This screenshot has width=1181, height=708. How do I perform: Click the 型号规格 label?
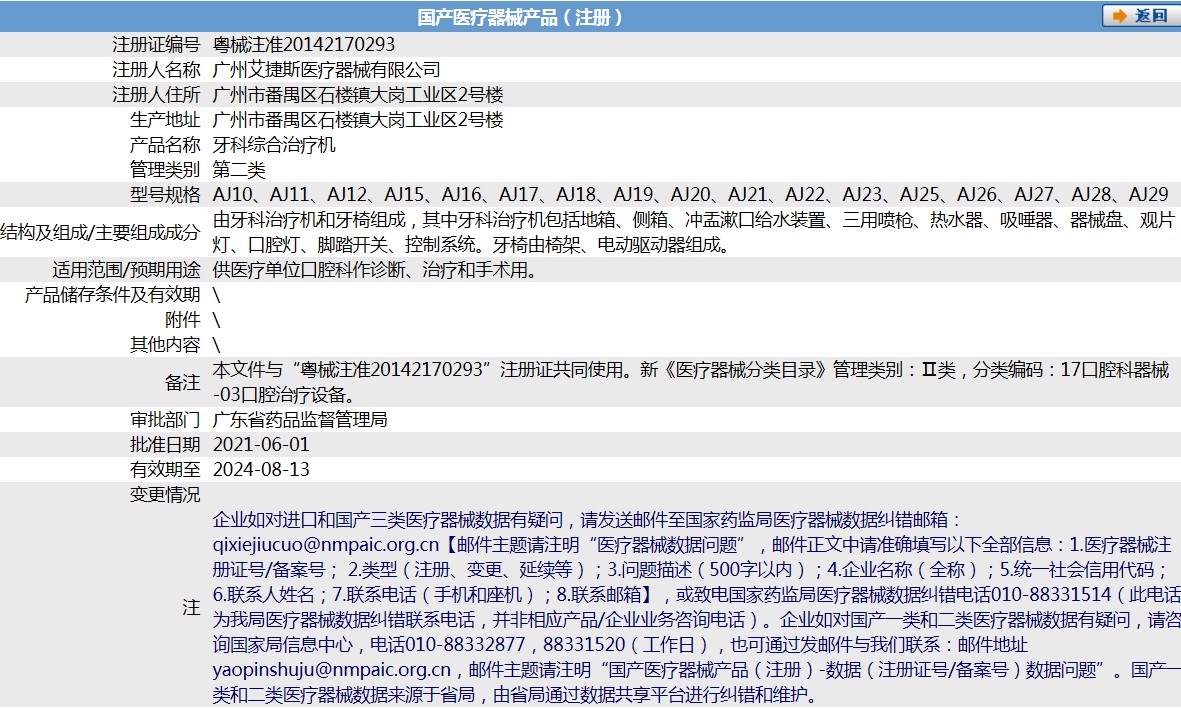pos(165,194)
